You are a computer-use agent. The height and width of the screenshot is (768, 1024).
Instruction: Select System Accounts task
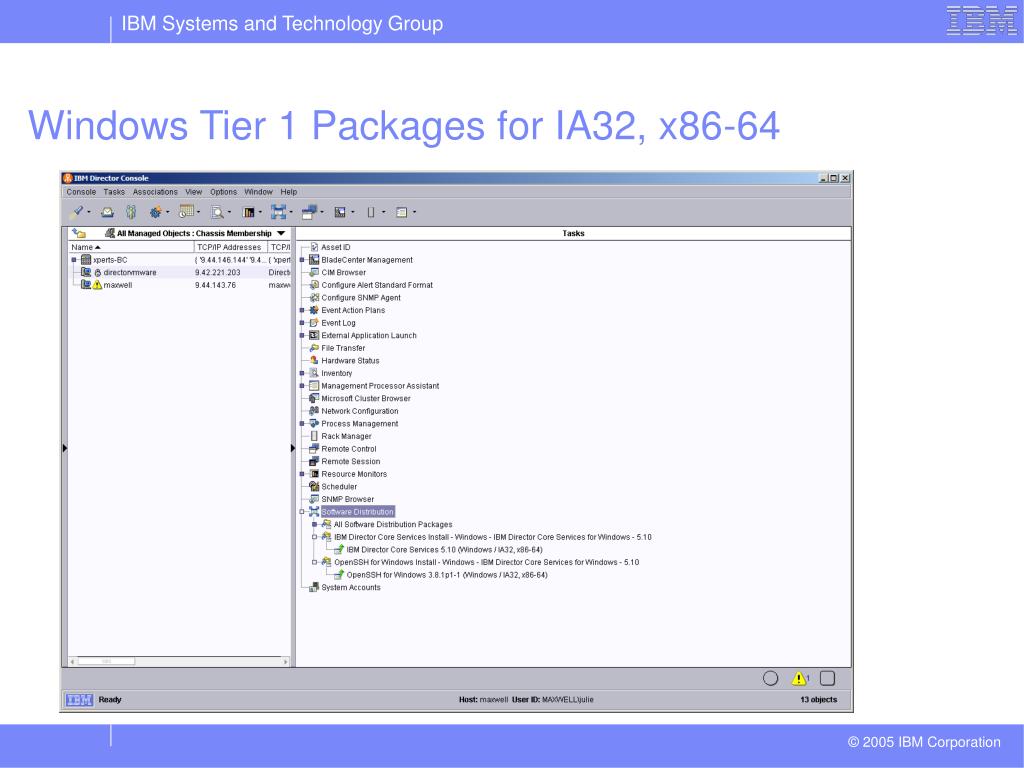point(351,588)
